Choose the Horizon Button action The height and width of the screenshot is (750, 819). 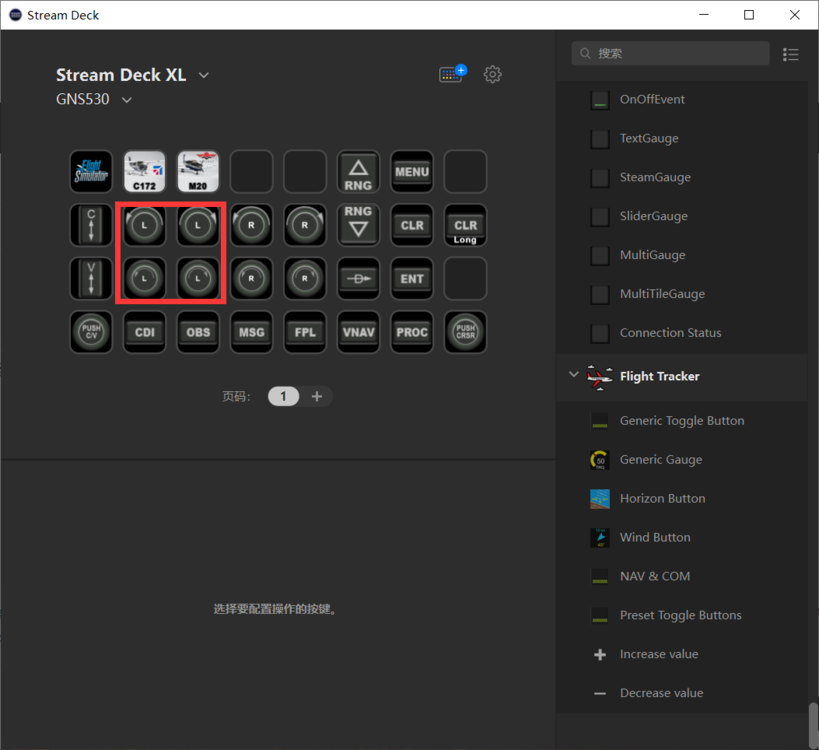[x=662, y=498]
